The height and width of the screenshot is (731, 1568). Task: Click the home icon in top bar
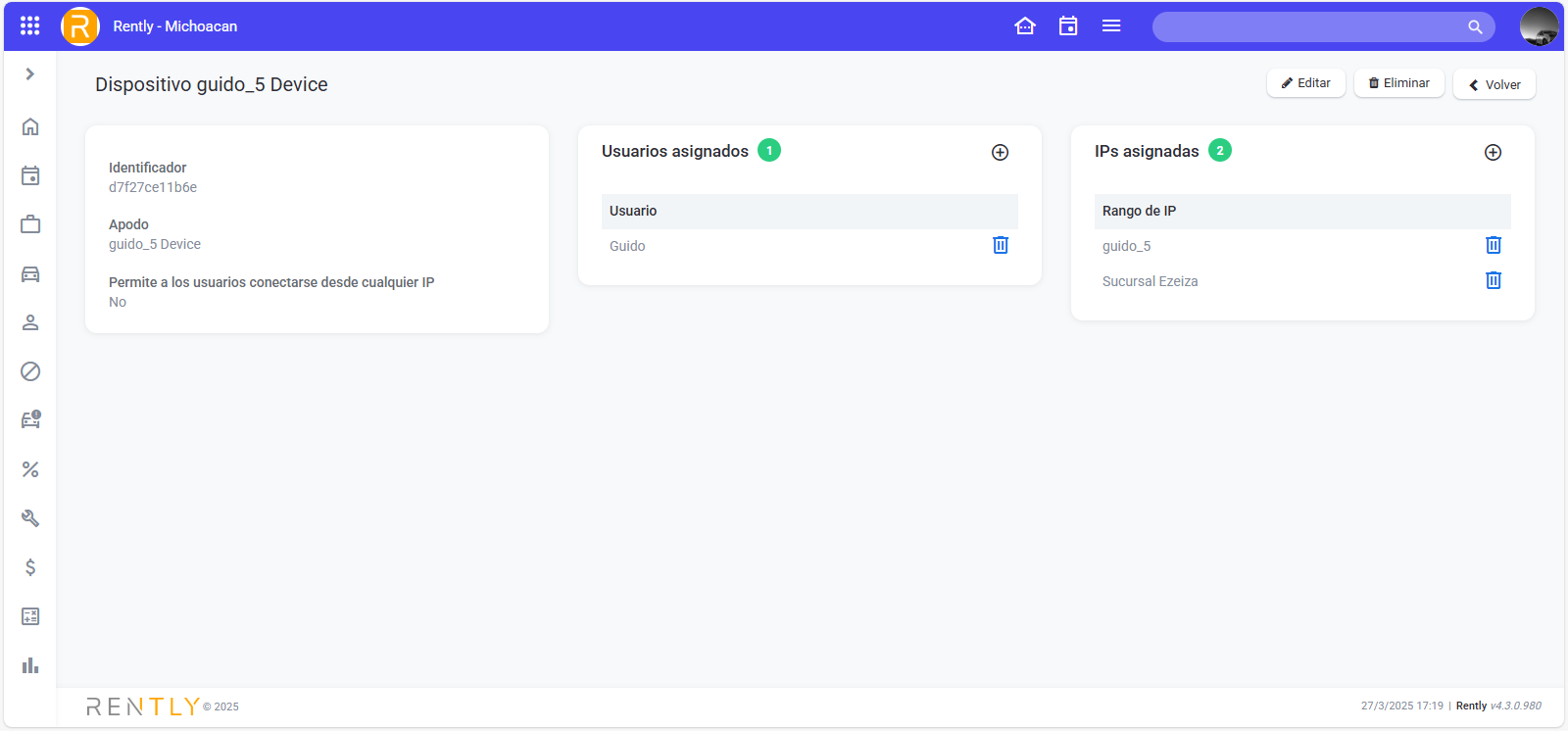[1025, 26]
